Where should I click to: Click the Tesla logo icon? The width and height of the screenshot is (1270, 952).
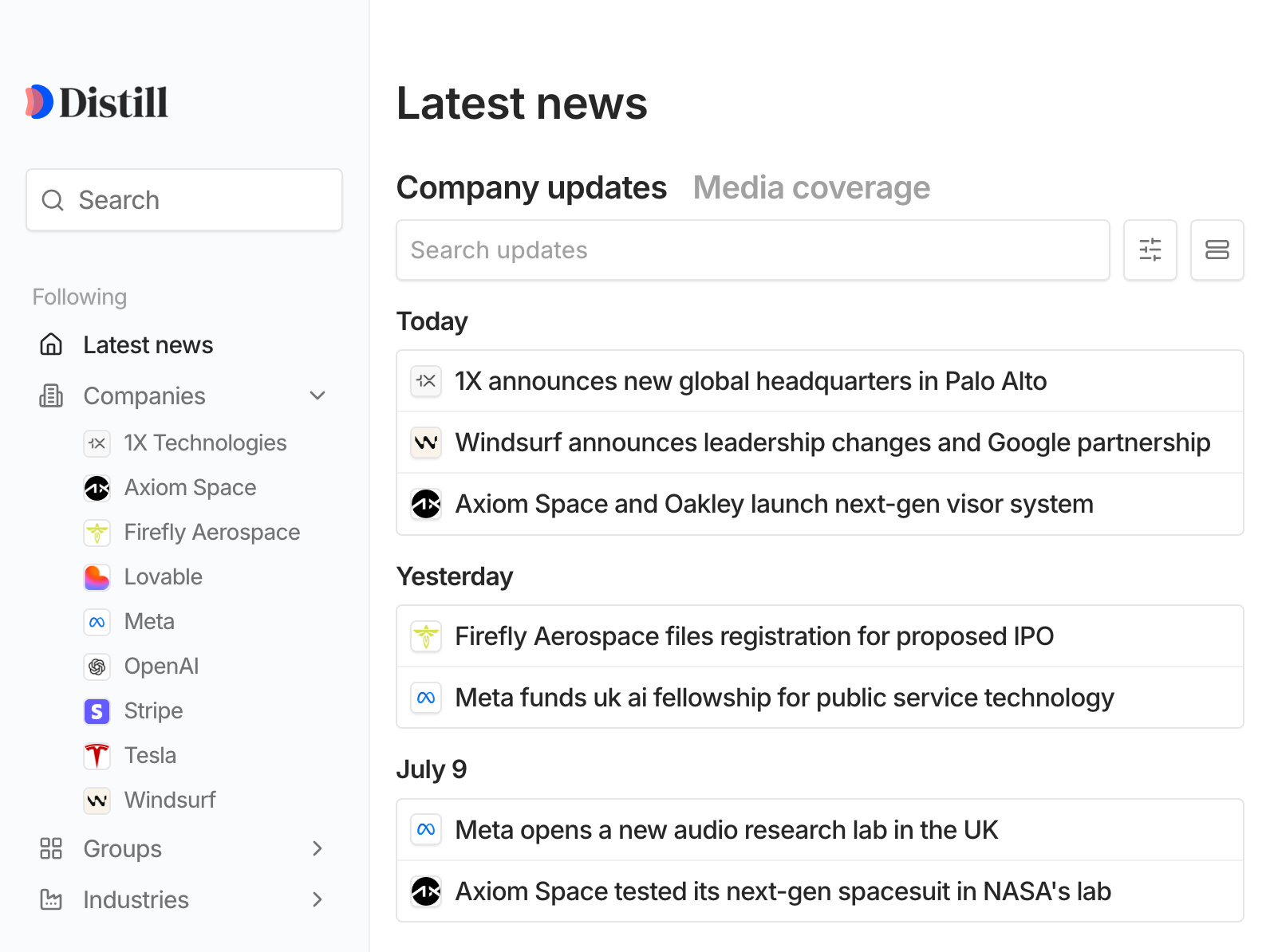pyautogui.click(x=97, y=756)
